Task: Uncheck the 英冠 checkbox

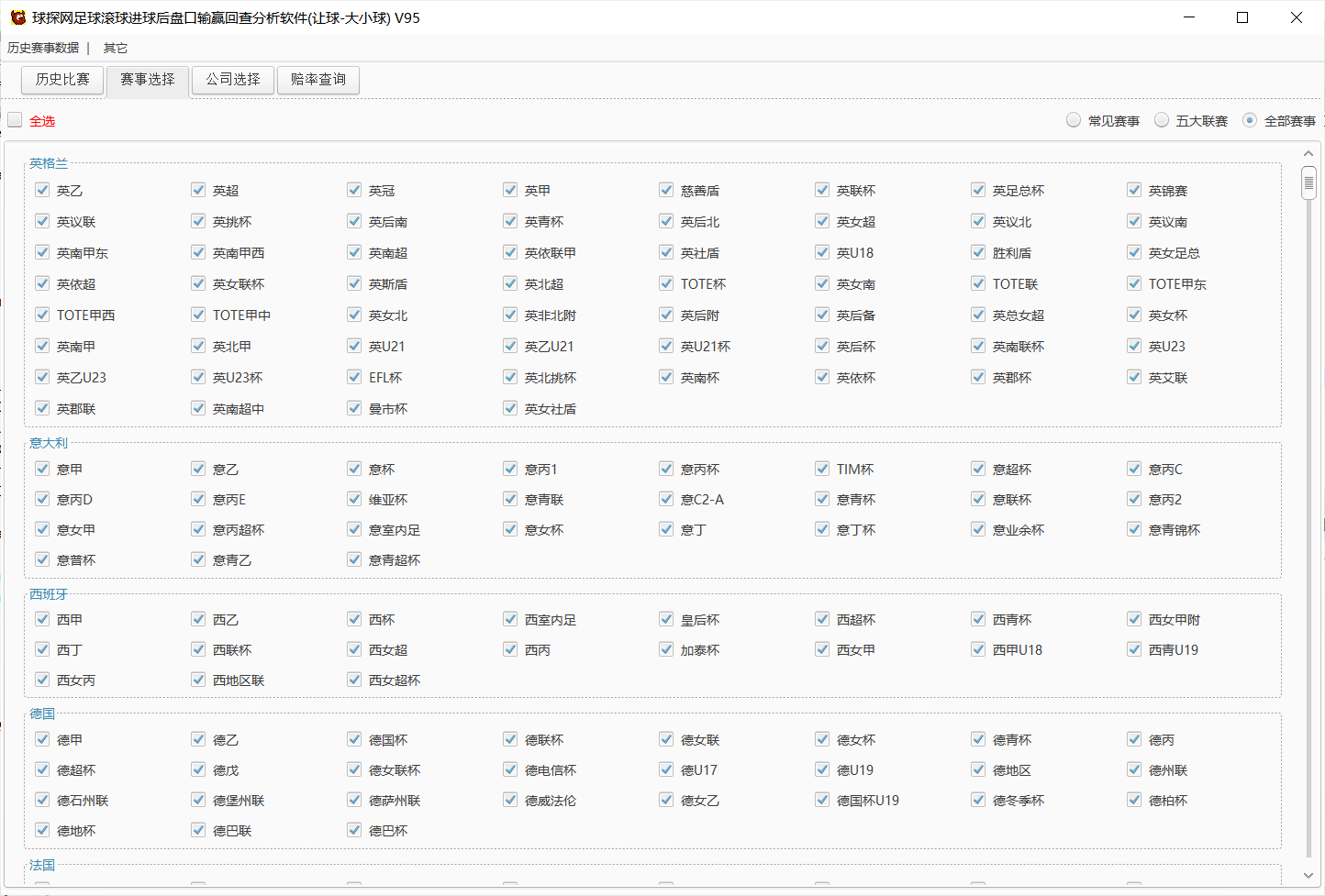Action: pyautogui.click(x=354, y=190)
